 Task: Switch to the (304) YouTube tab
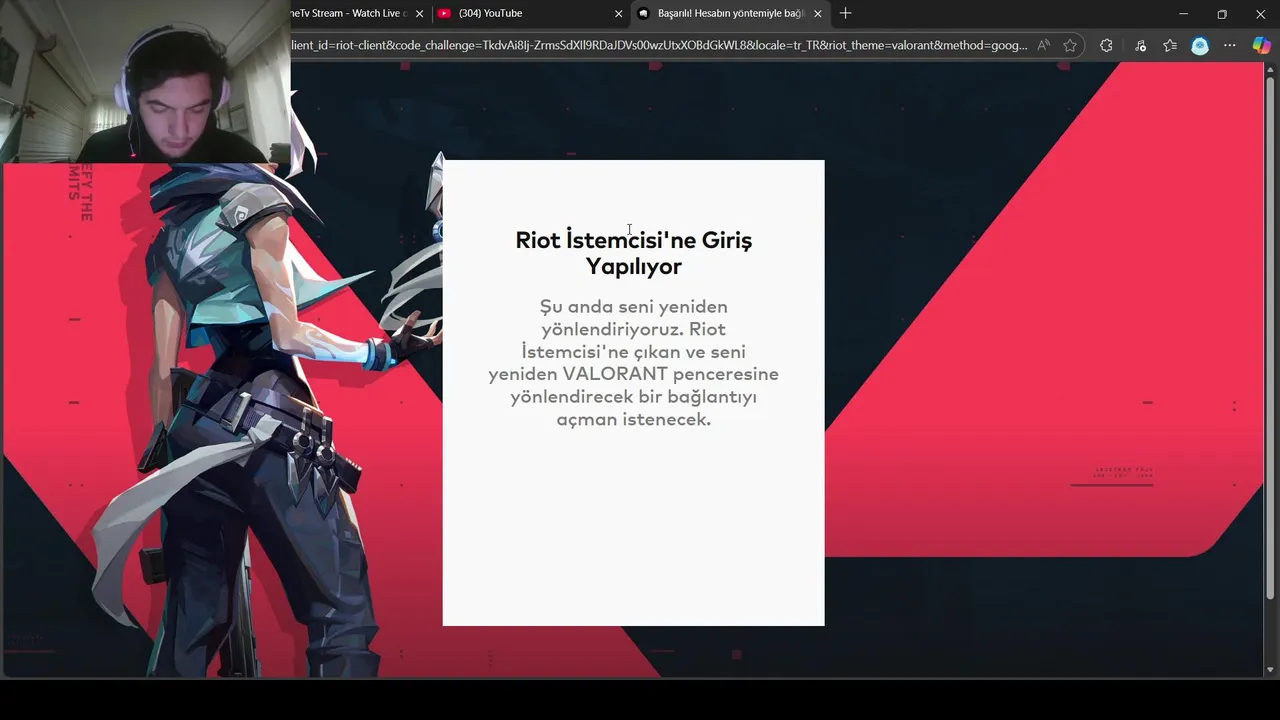point(530,13)
